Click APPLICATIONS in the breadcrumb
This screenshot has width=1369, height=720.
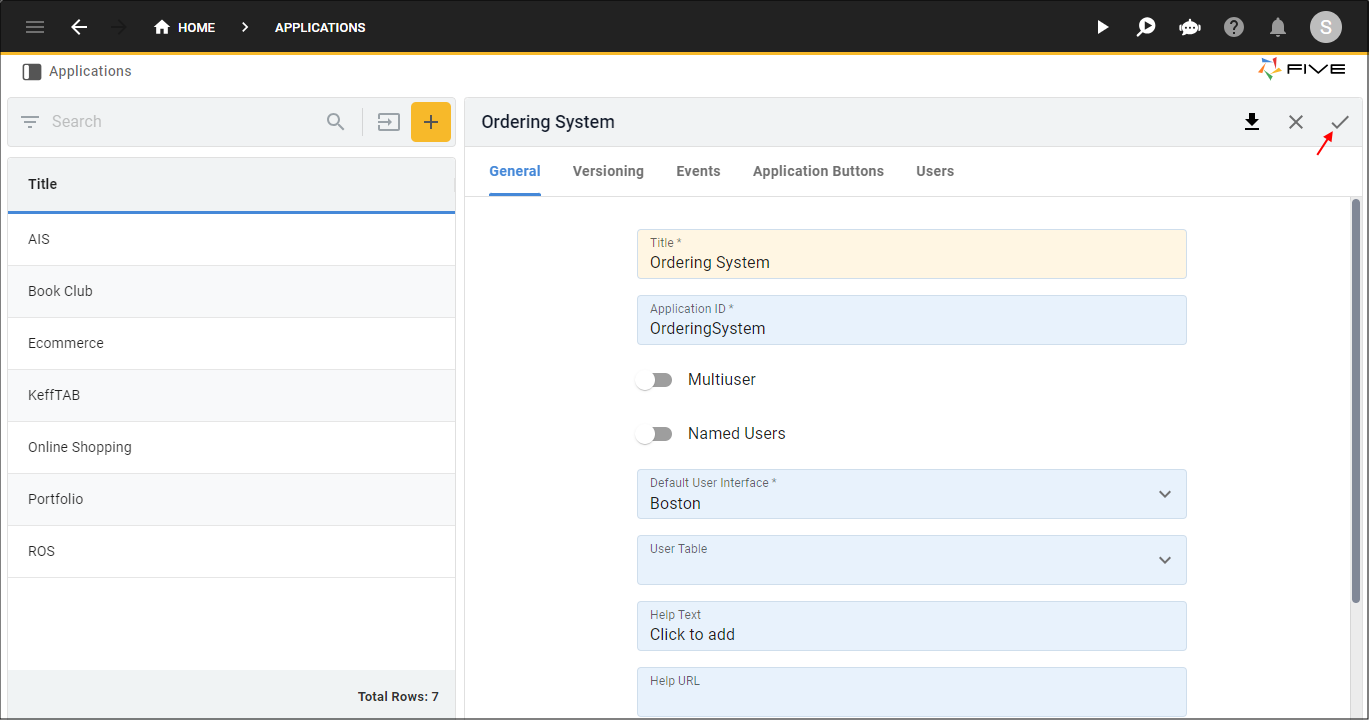[320, 27]
